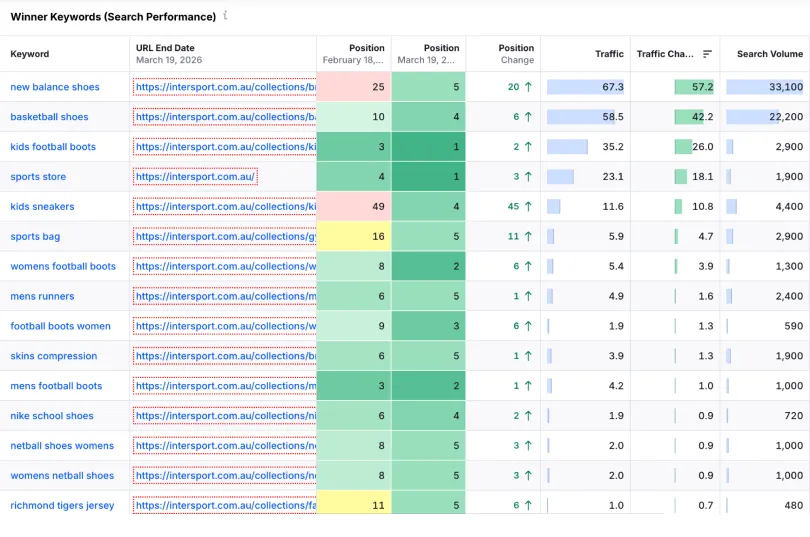The width and height of the screenshot is (810, 537).
Task: Open the 'kids football boots' keyword link
Action: click(x=53, y=147)
